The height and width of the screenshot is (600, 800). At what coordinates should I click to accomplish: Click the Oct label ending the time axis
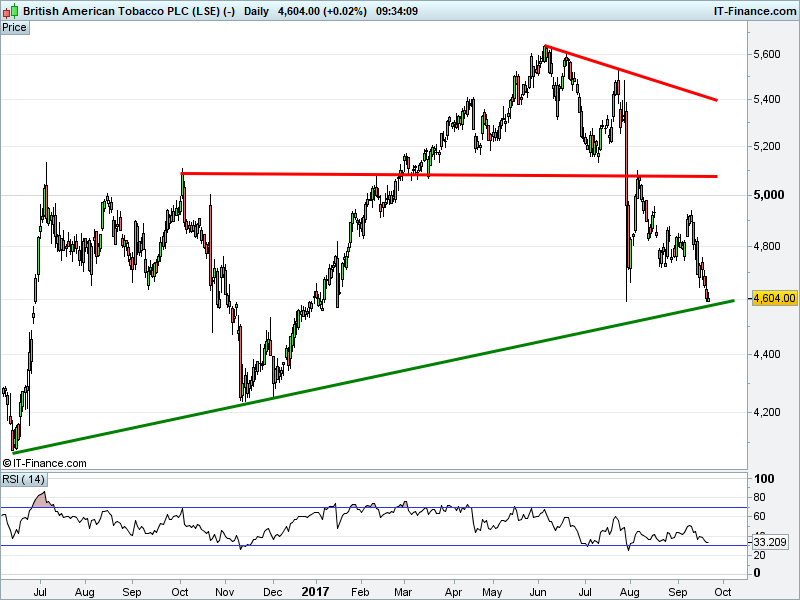722,592
